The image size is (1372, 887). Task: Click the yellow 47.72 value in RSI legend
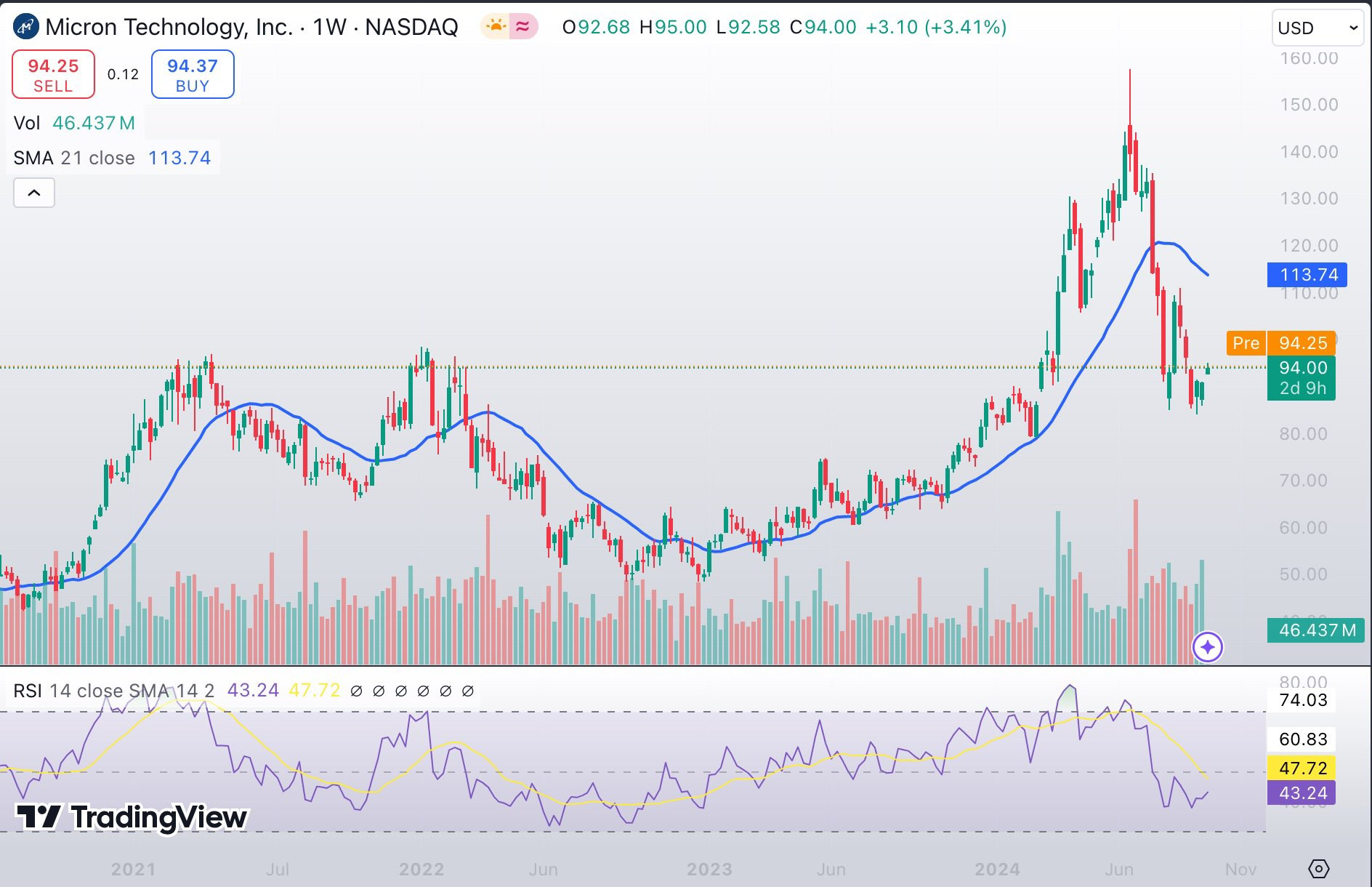click(x=314, y=690)
